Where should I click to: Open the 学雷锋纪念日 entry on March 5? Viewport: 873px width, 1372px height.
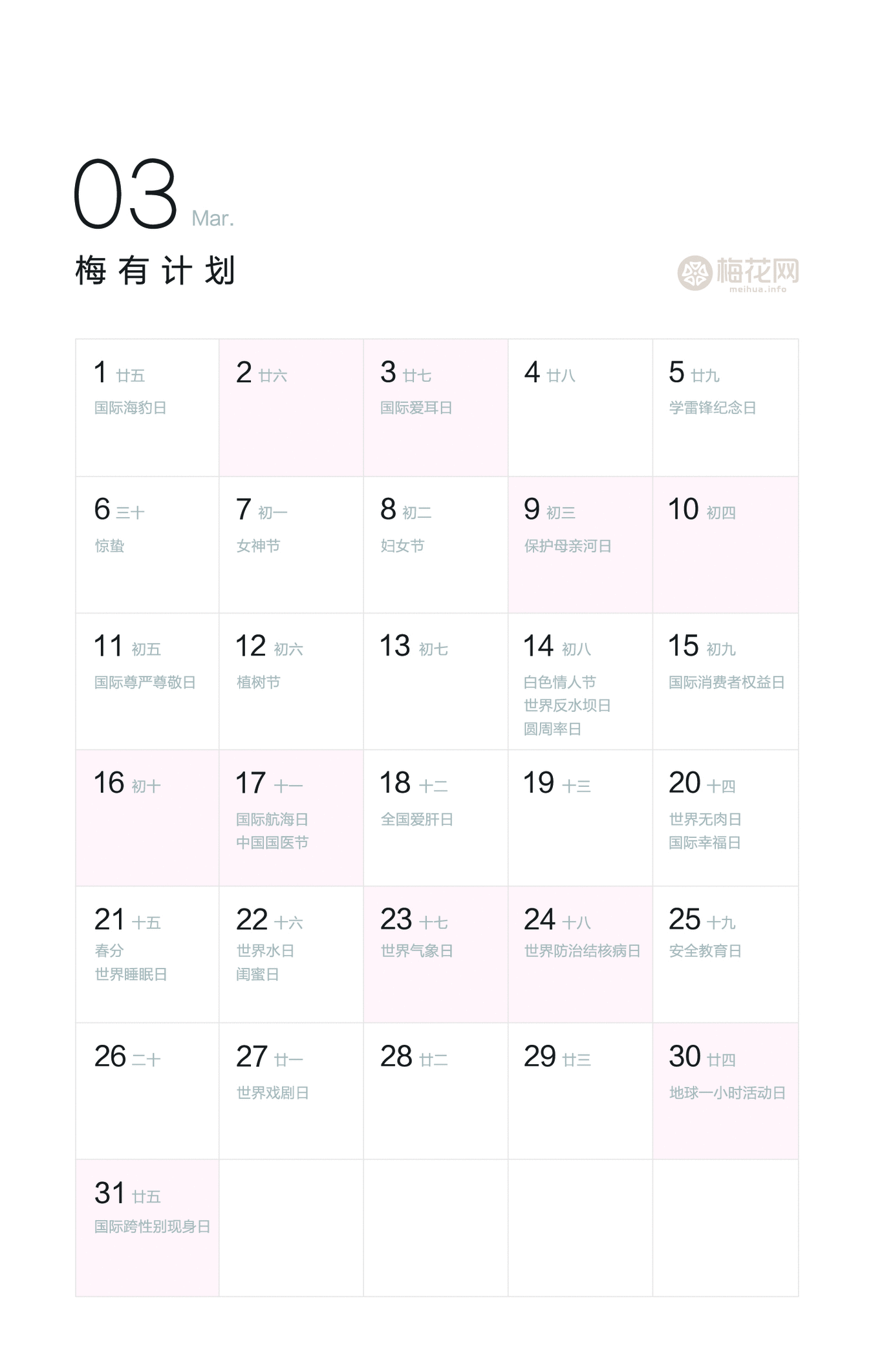point(712,408)
